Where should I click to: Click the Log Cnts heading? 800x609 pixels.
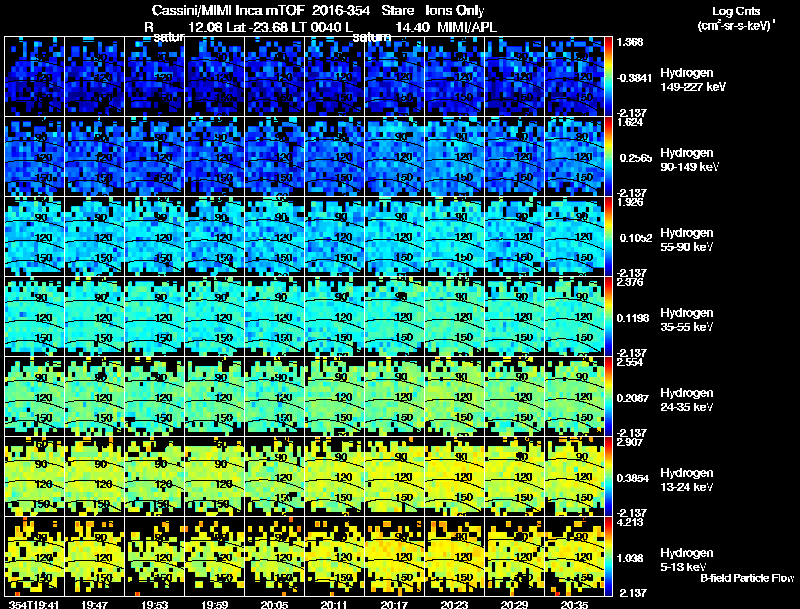coord(736,11)
